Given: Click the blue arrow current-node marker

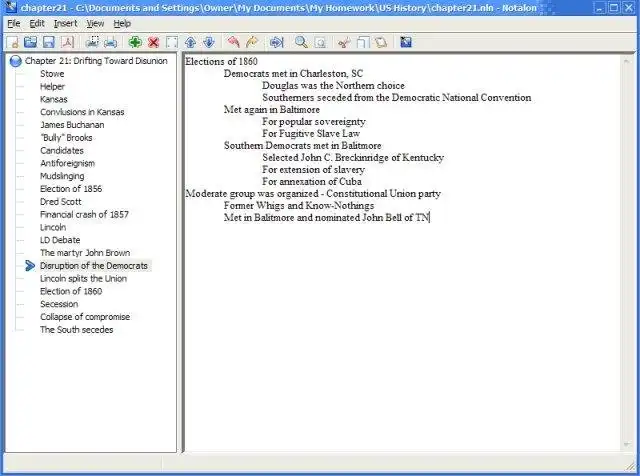Looking at the screenshot, I should pyautogui.click(x=30, y=266).
